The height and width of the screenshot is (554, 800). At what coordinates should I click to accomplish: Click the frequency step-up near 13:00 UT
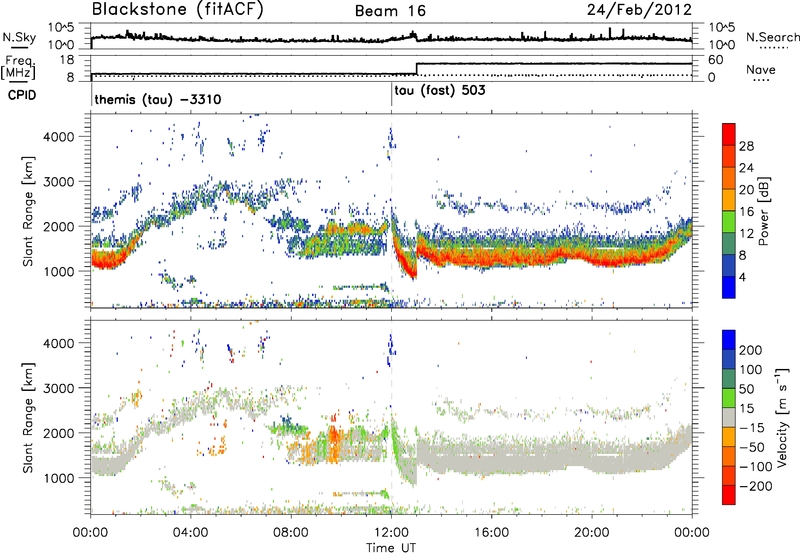(x=417, y=68)
